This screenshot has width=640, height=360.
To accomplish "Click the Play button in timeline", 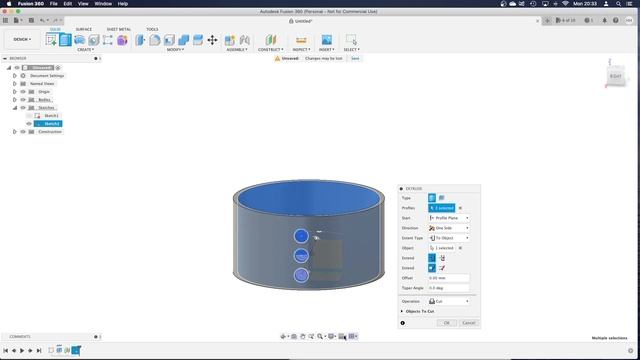I will (x=22, y=351).
